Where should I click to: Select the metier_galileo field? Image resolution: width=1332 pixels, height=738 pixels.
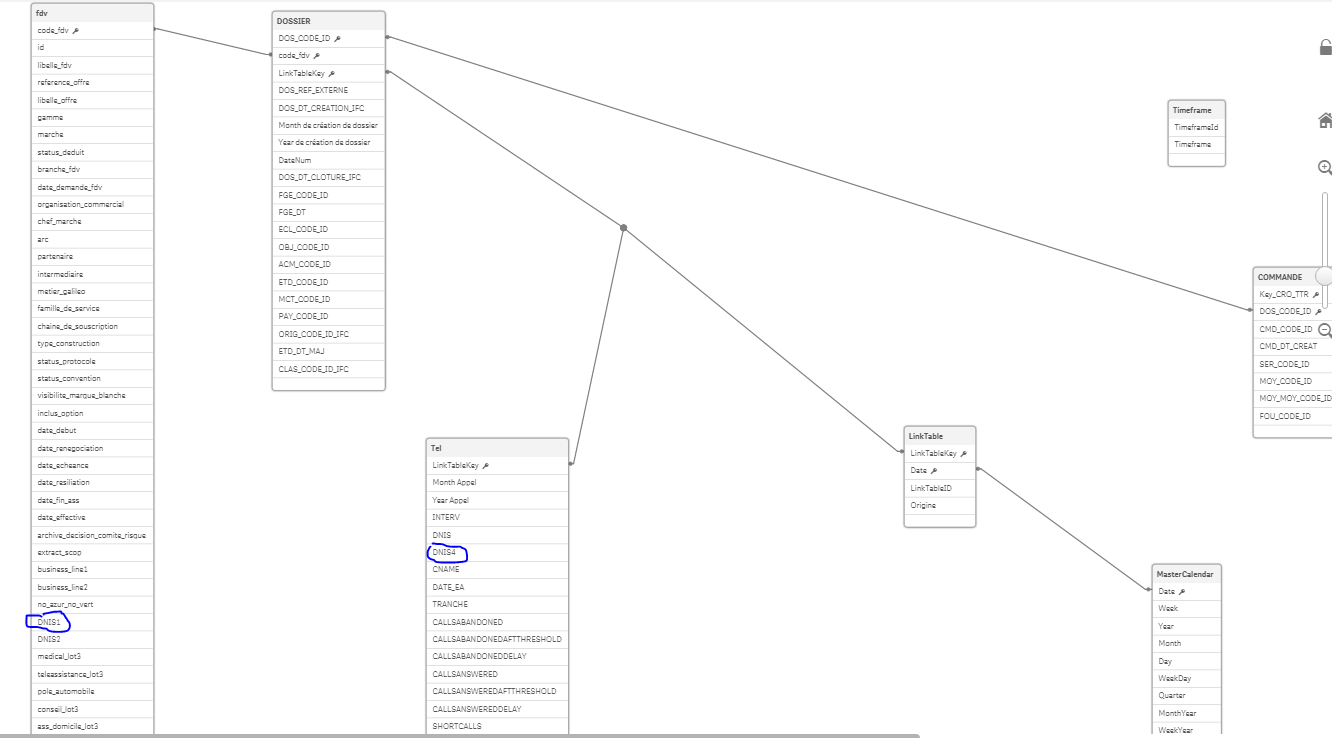(93, 291)
